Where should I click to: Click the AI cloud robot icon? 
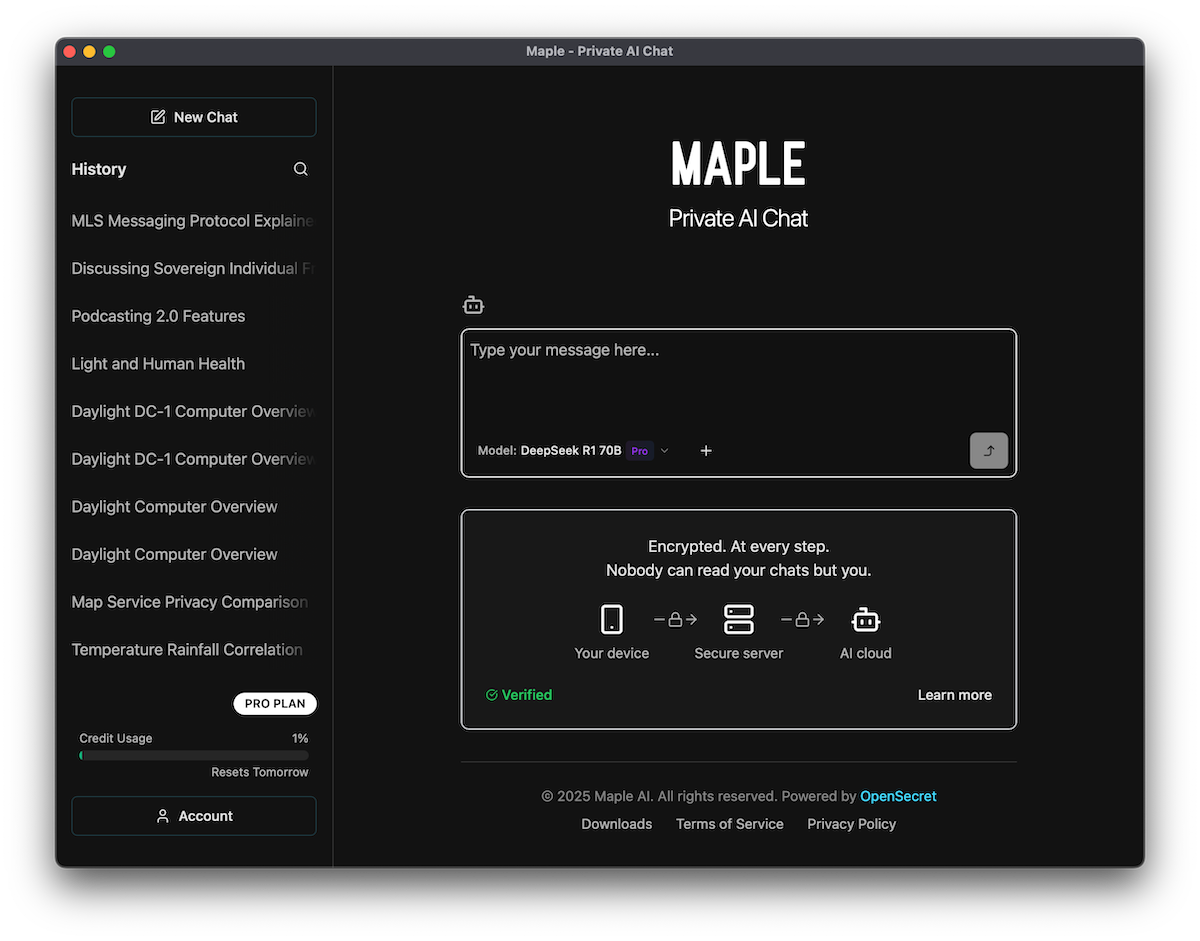click(x=866, y=620)
